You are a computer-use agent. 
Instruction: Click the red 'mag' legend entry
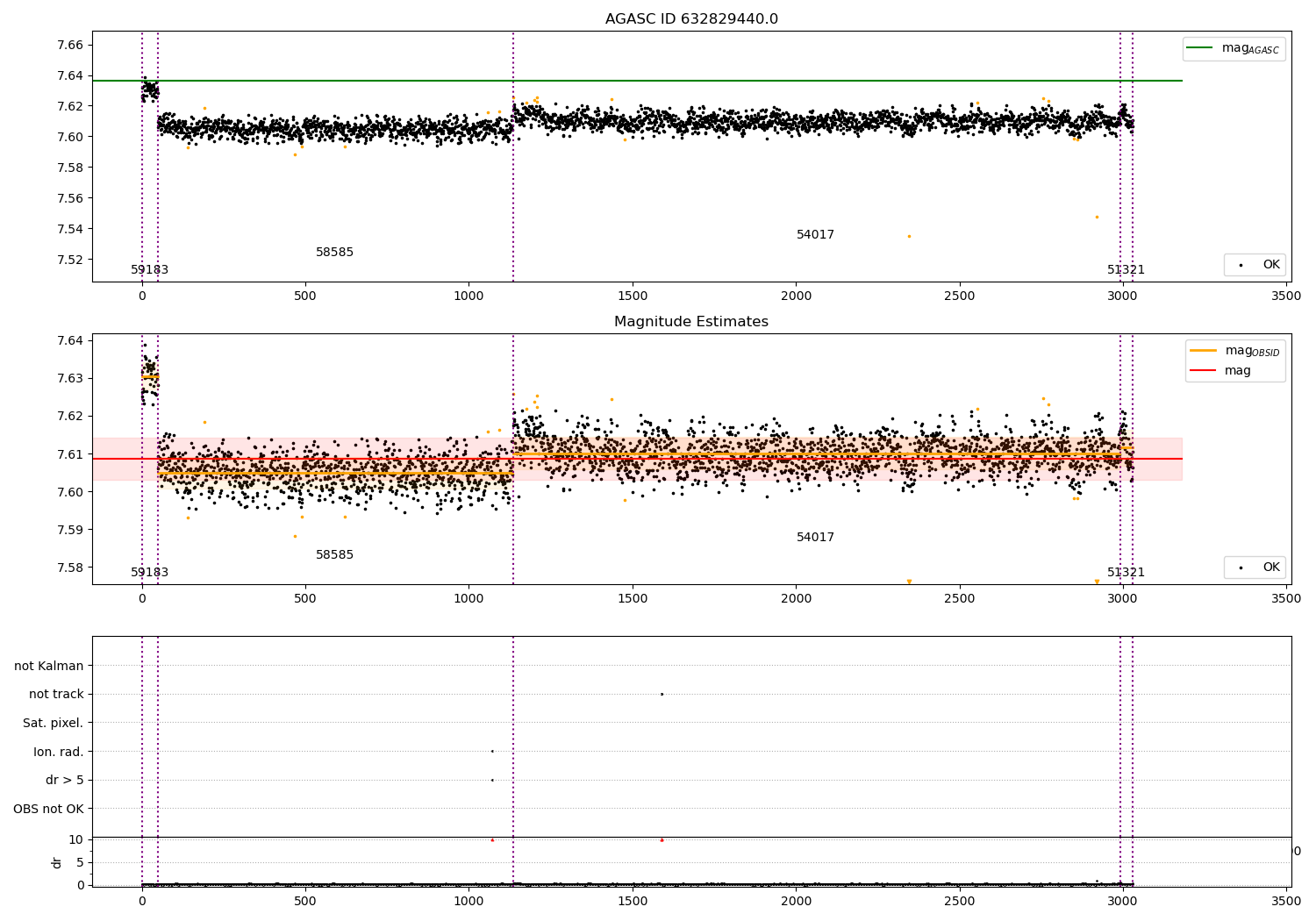coord(1221,371)
